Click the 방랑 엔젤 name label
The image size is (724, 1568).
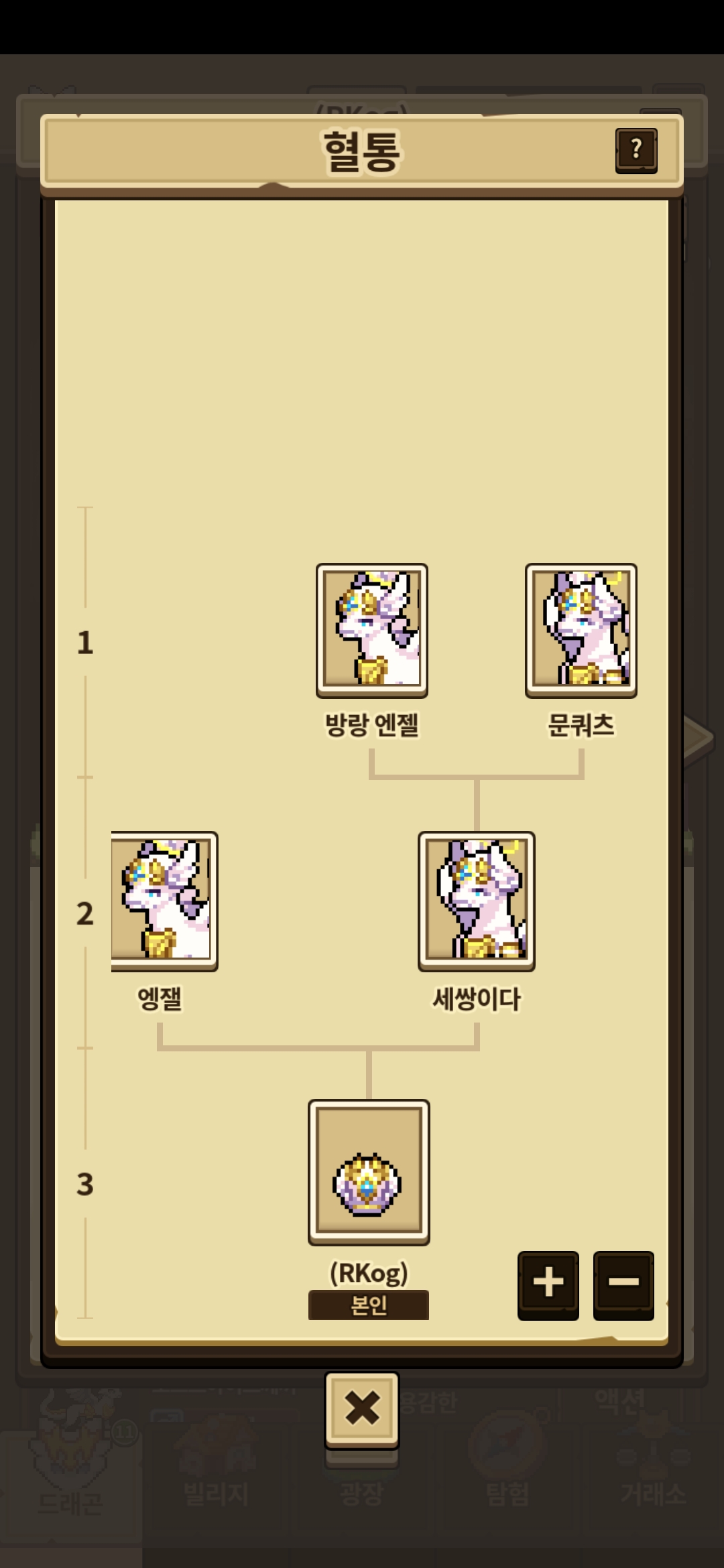coord(372,725)
